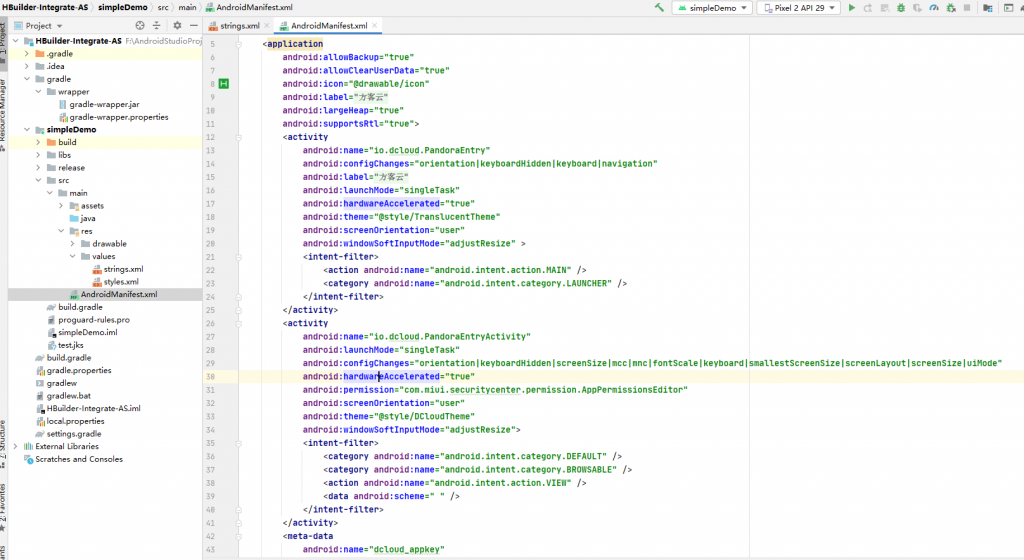Expand the .idea folder arrow
The height and width of the screenshot is (560, 1024).
27,66
